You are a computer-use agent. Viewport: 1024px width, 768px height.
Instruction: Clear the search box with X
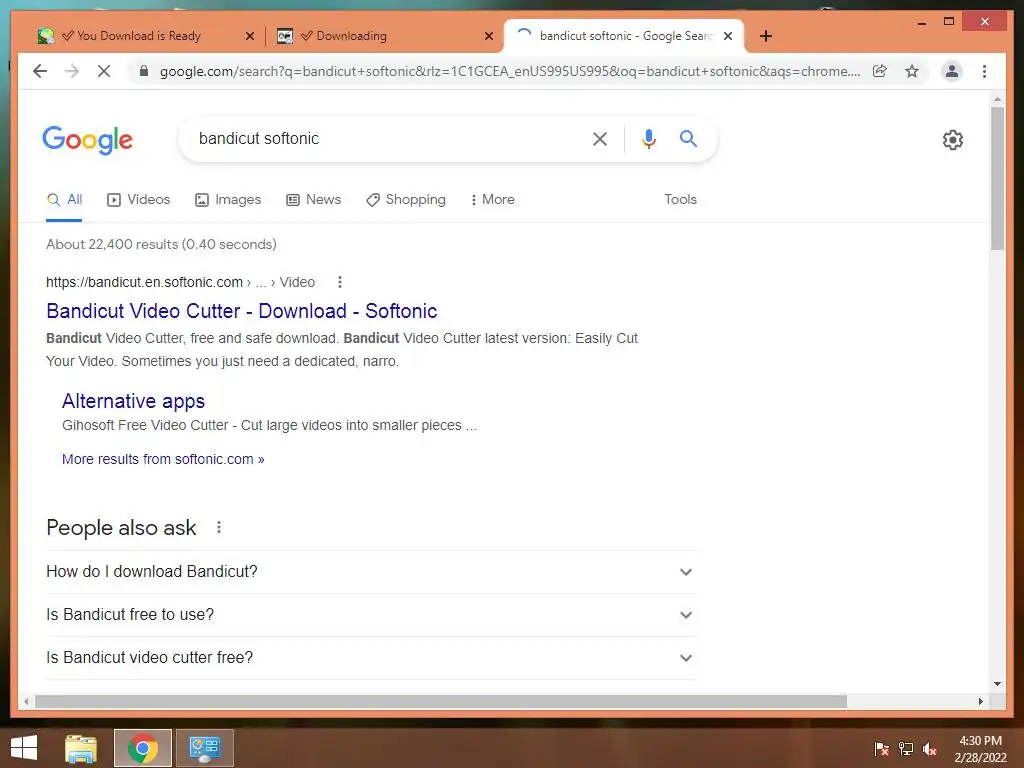[x=600, y=138]
